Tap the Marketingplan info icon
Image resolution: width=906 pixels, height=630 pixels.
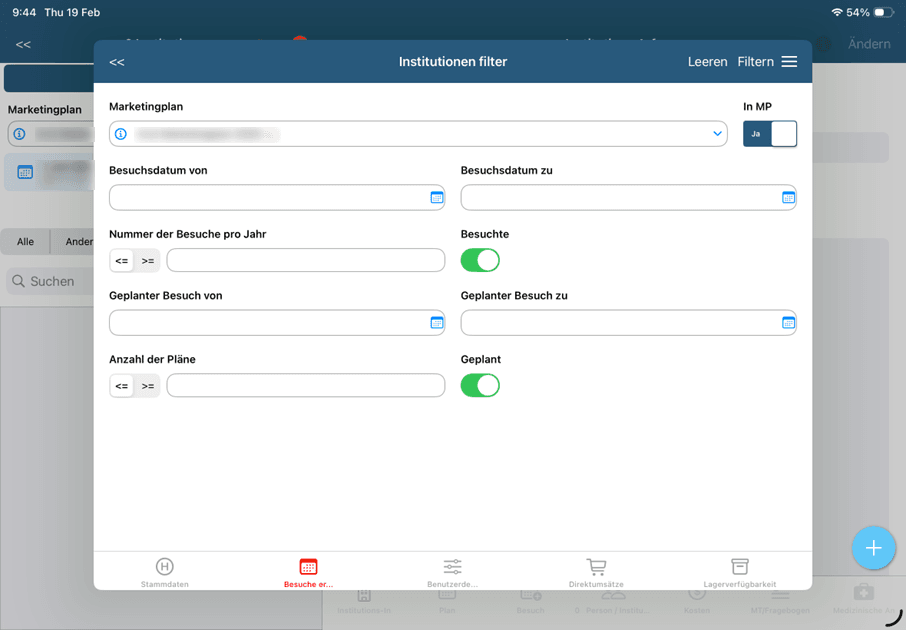[121, 134]
